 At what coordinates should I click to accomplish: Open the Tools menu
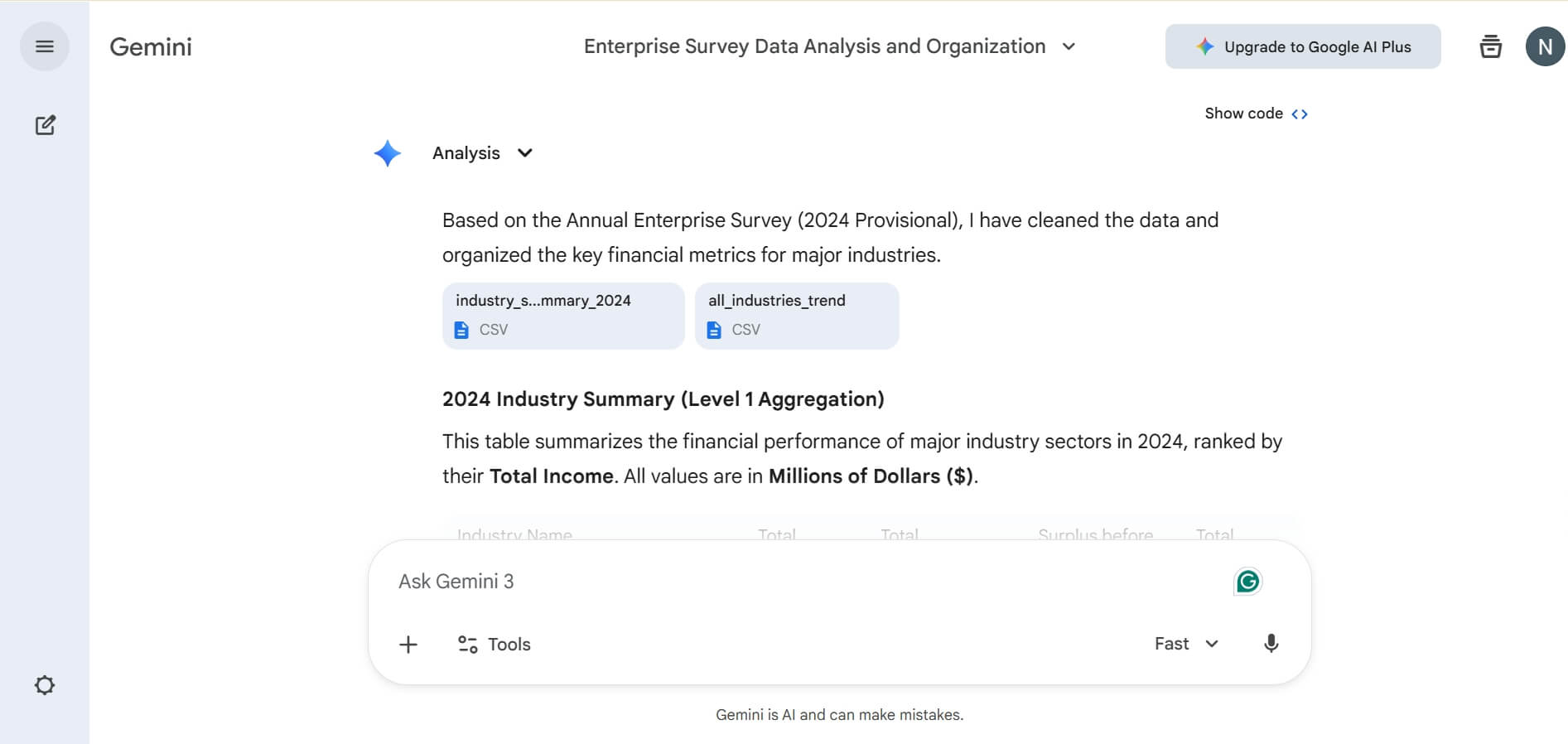pyautogui.click(x=495, y=645)
